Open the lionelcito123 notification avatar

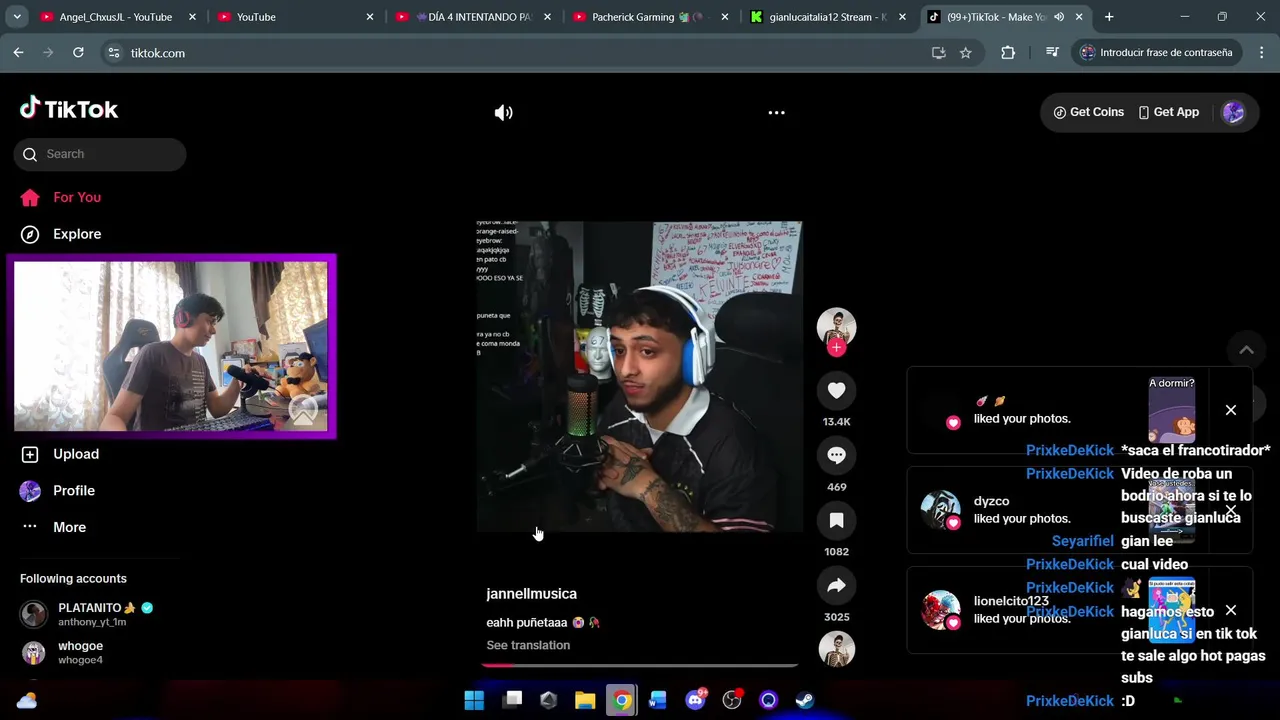pyautogui.click(x=940, y=610)
